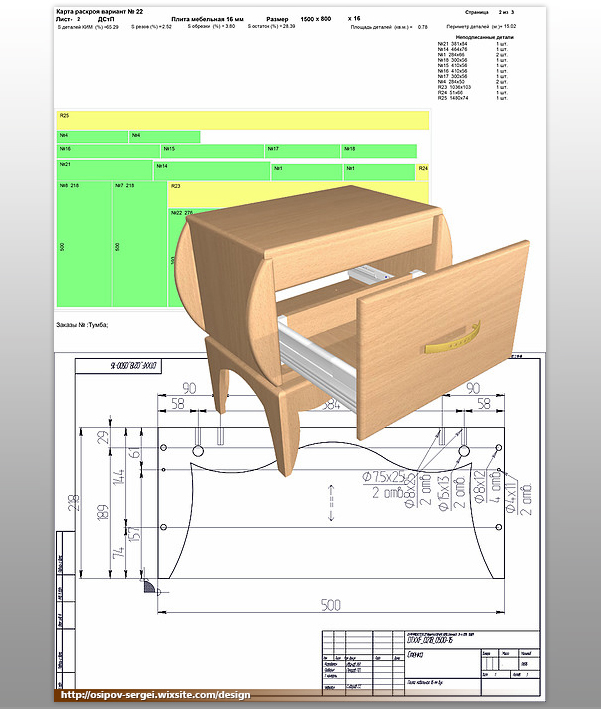This screenshot has height=709, width=601.
Task: Click the '№22' part label
Action: pyautogui.click(x=182, y=213)
